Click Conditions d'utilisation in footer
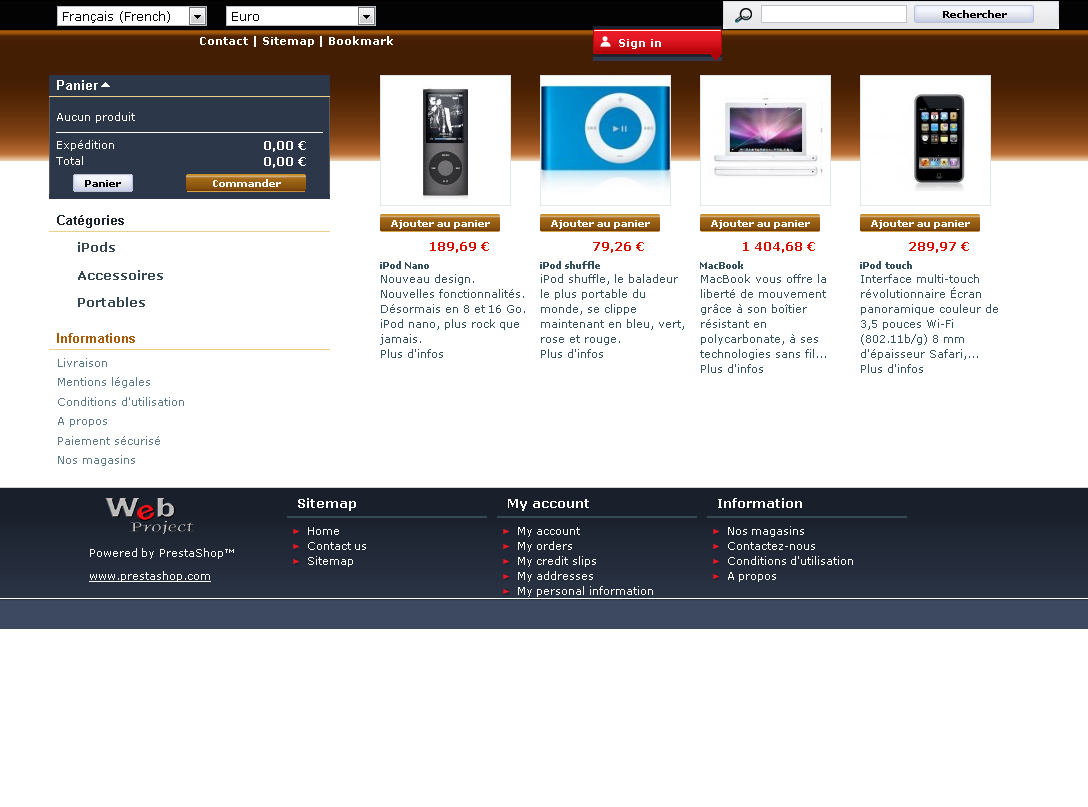Image resolution: width=1088 pixels, height=807 pixels. tap(790, 561)
